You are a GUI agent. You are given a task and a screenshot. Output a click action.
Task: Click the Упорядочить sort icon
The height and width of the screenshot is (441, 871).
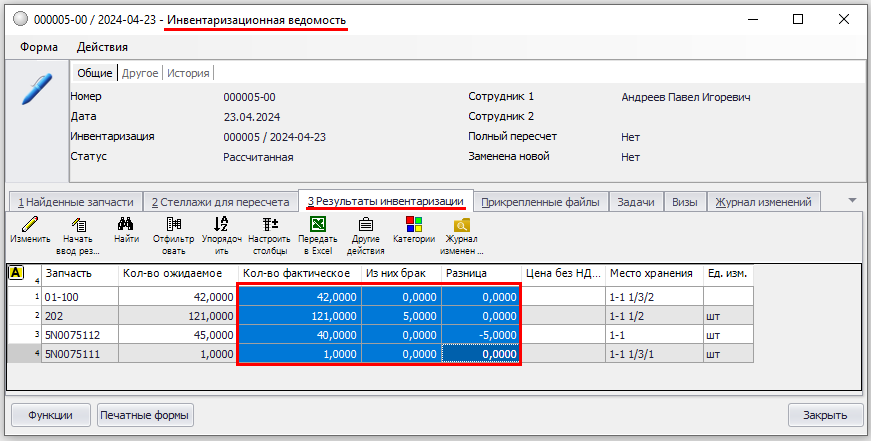[x=222, y=225]
